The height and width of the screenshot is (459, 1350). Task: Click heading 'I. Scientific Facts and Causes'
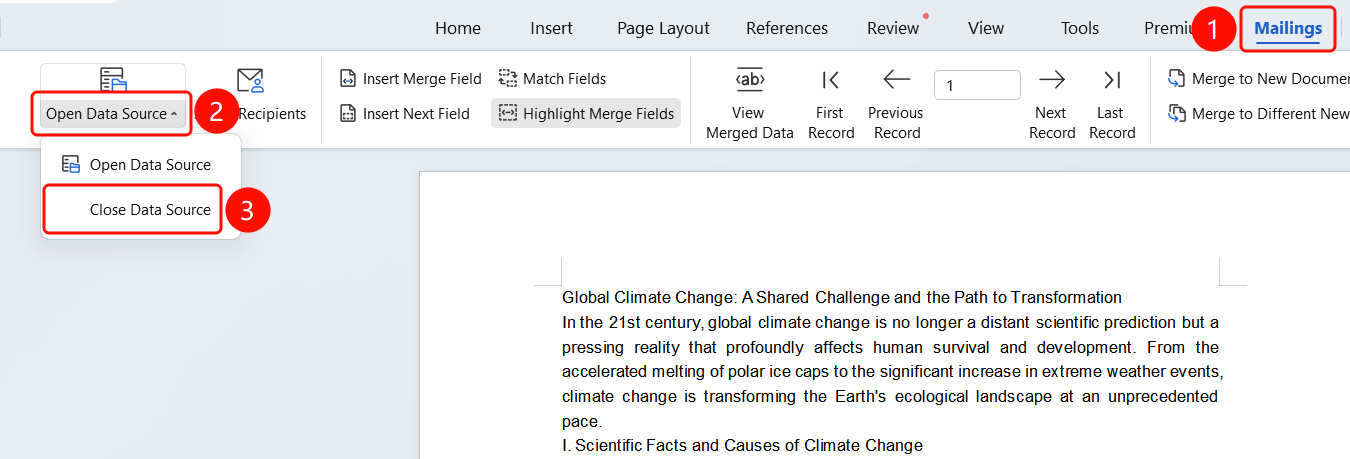click(x=742, y=445)
